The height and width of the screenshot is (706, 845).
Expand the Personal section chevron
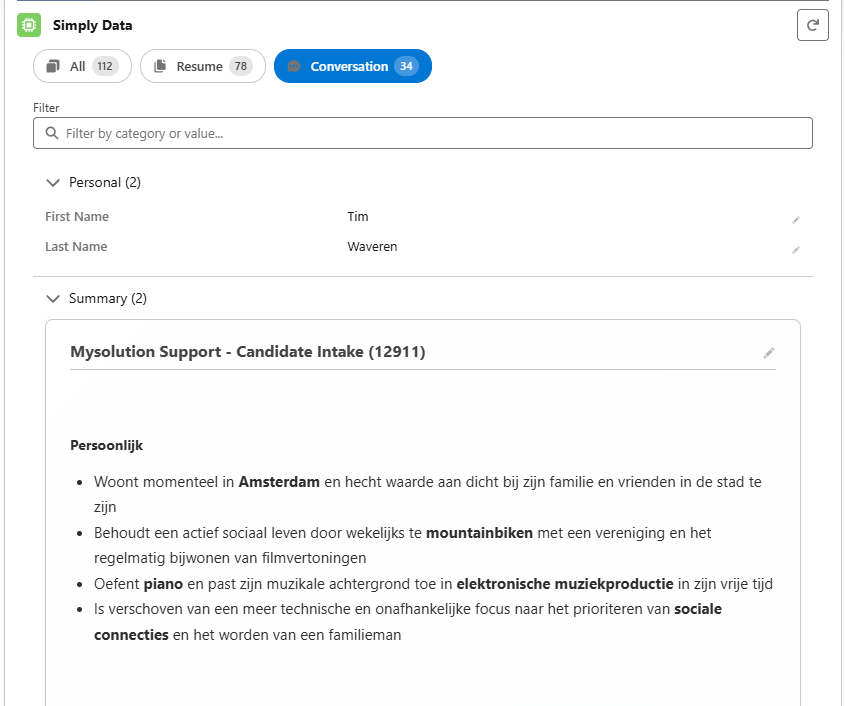[x=53, y=182]
